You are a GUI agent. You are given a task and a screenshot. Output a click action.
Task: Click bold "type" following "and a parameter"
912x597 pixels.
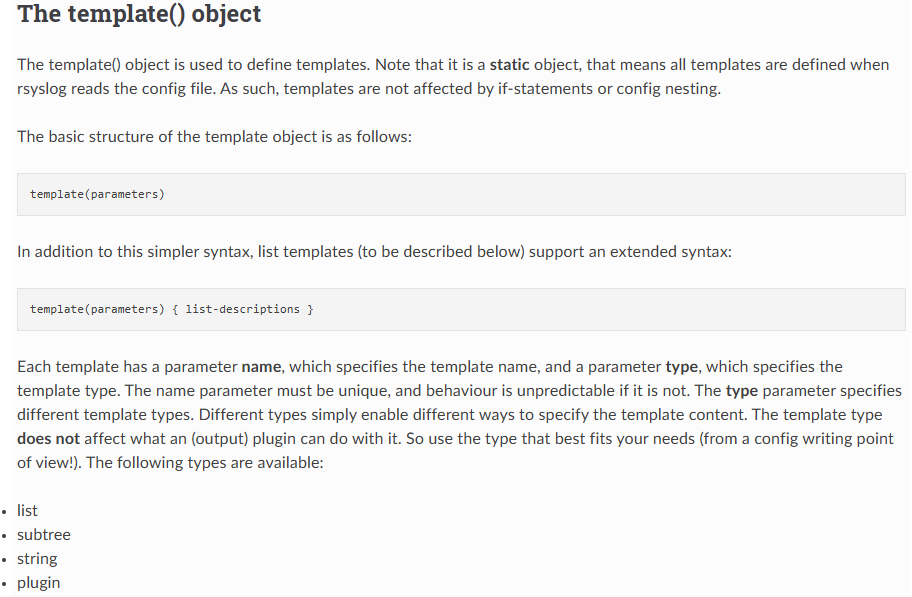click(x=682, y=367)
